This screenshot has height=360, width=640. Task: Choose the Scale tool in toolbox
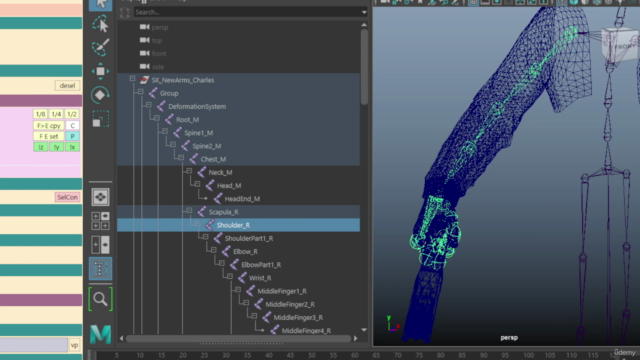100,119
